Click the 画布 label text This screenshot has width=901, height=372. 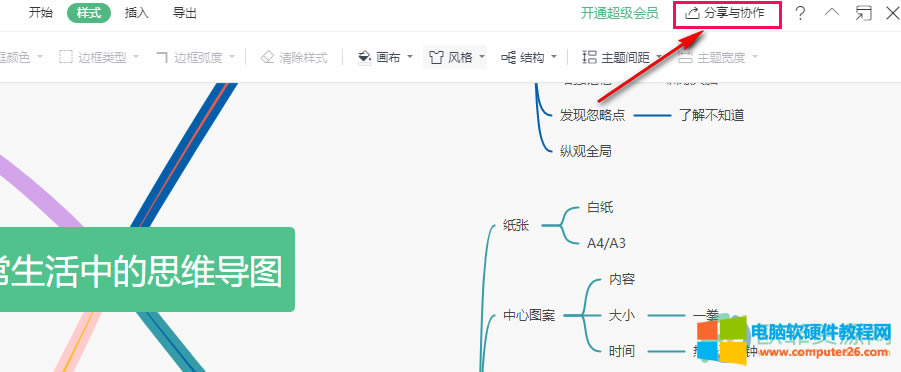pos(388,57)
